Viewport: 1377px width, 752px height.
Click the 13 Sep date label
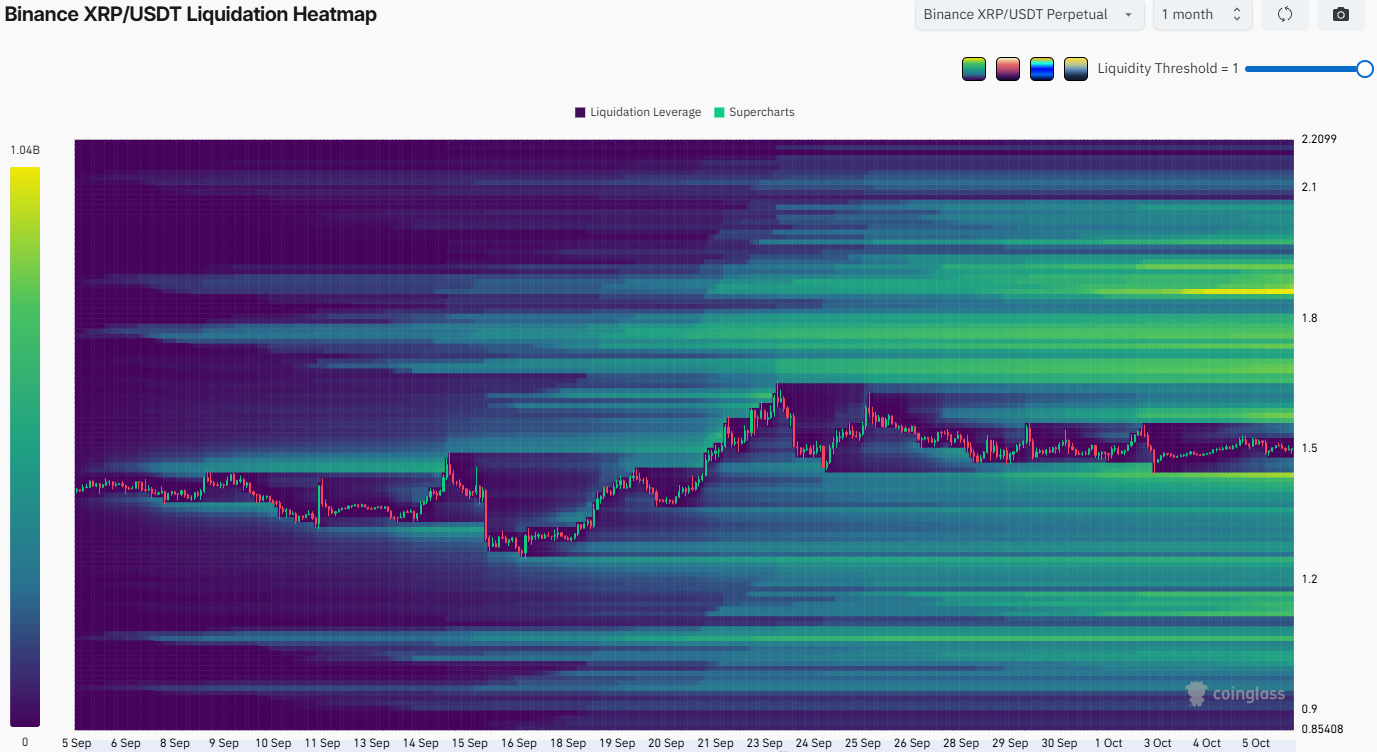(x=372, y=743)
